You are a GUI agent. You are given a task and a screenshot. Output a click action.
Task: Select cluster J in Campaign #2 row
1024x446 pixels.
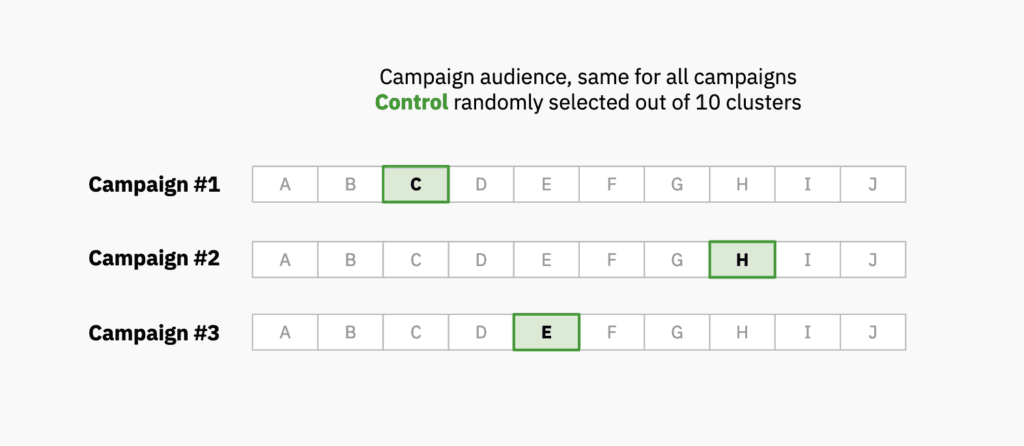tap(872, 259)
